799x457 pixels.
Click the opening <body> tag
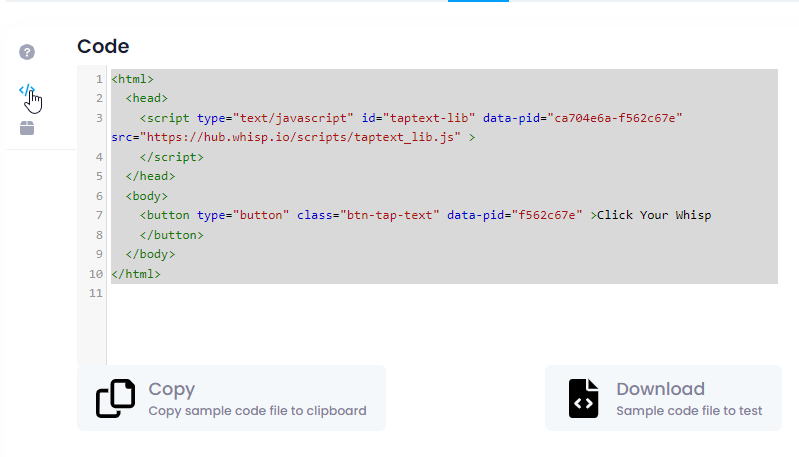[x=147, y=196]
